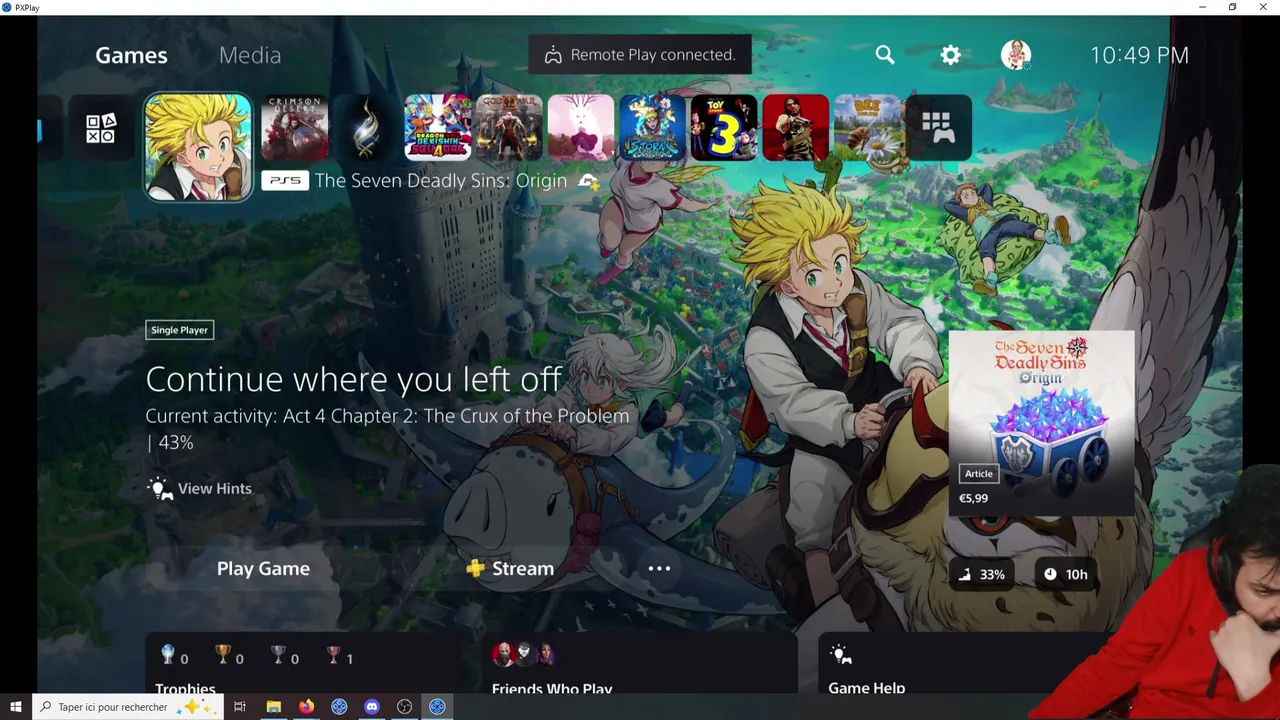
Task: Click the 10:49 PM clock
Action: coord(1139,55)
